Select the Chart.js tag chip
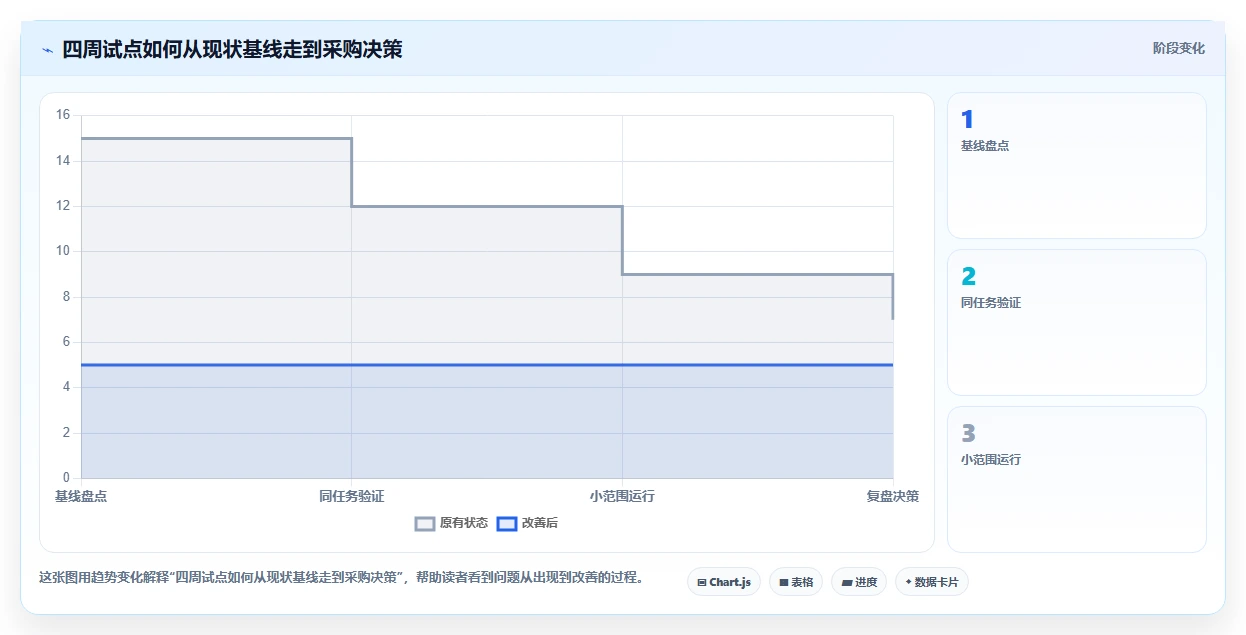This screenshot has height=635, width=1246. (724, 582)
